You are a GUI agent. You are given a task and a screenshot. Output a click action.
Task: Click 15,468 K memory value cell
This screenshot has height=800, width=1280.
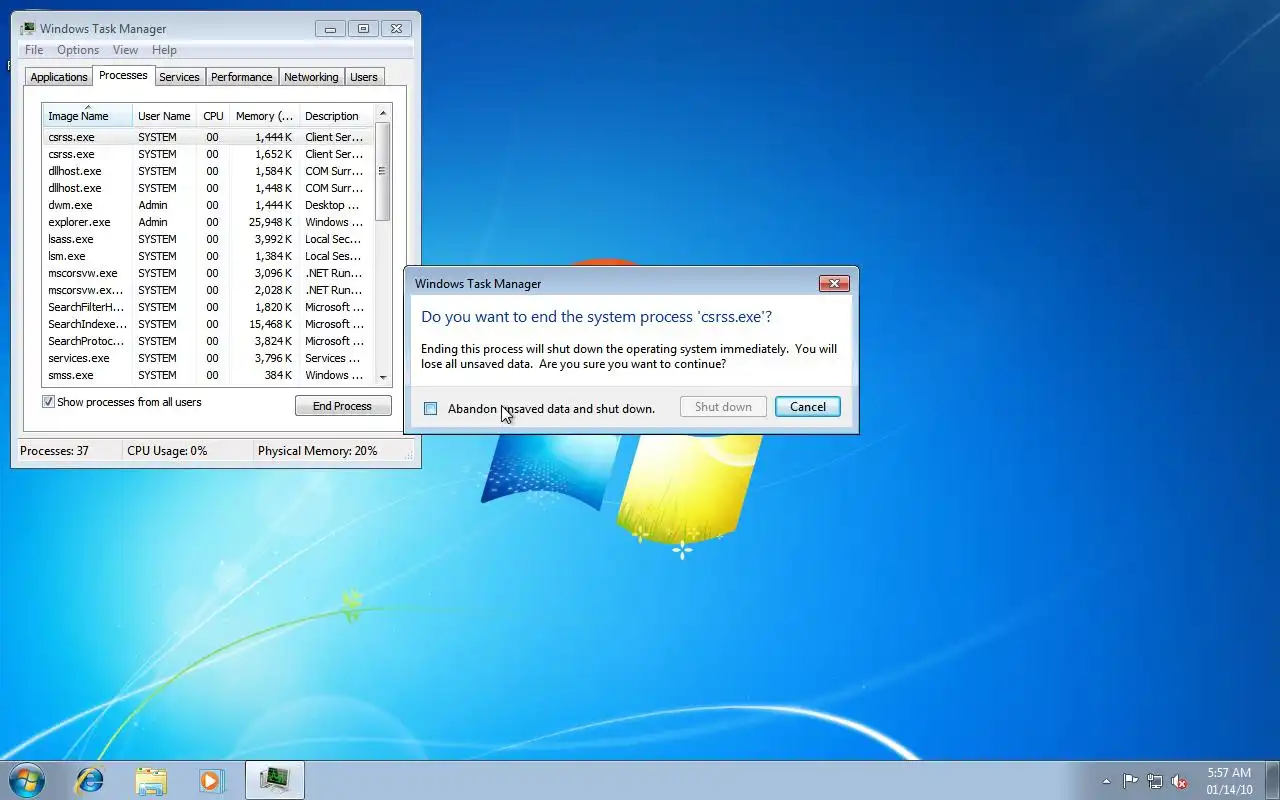pyautogui.click(x=268, y=324)
